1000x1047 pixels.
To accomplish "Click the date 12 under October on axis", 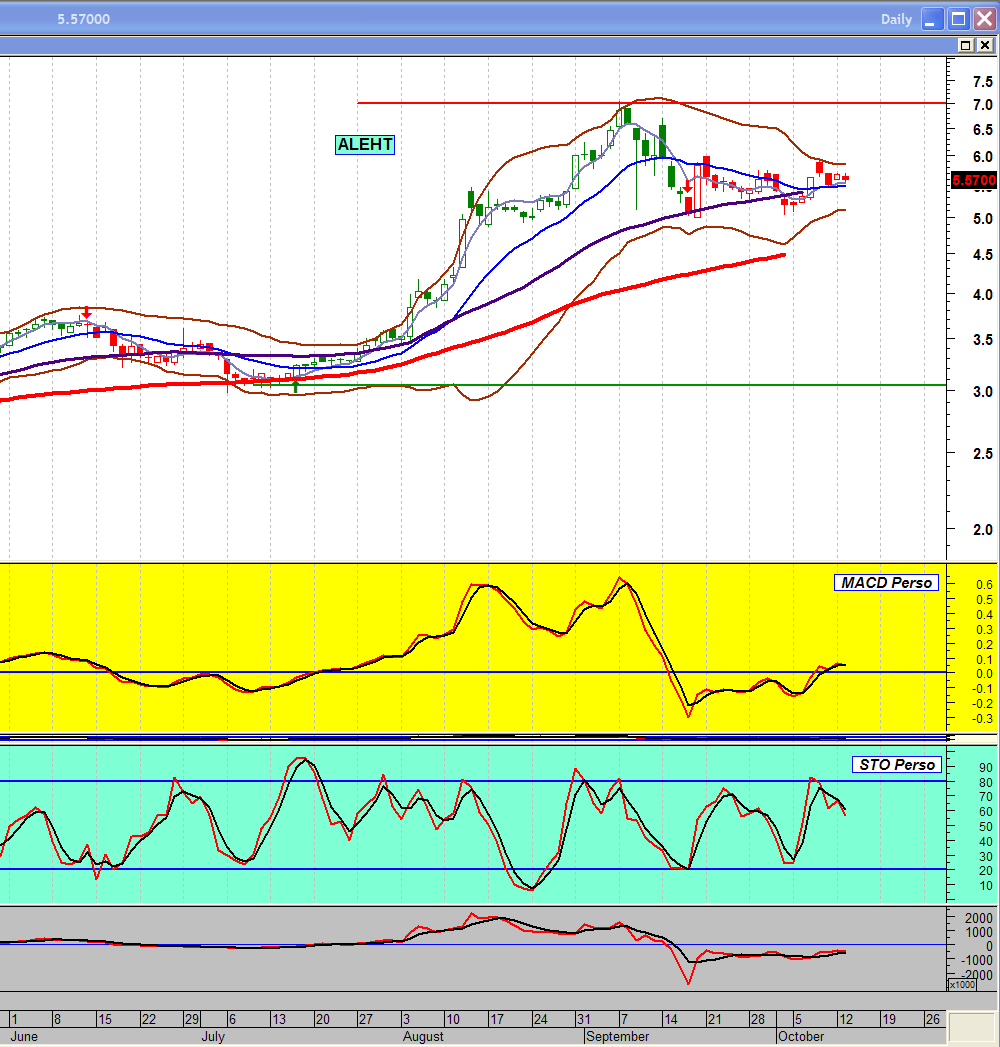I will [846, 1020].
